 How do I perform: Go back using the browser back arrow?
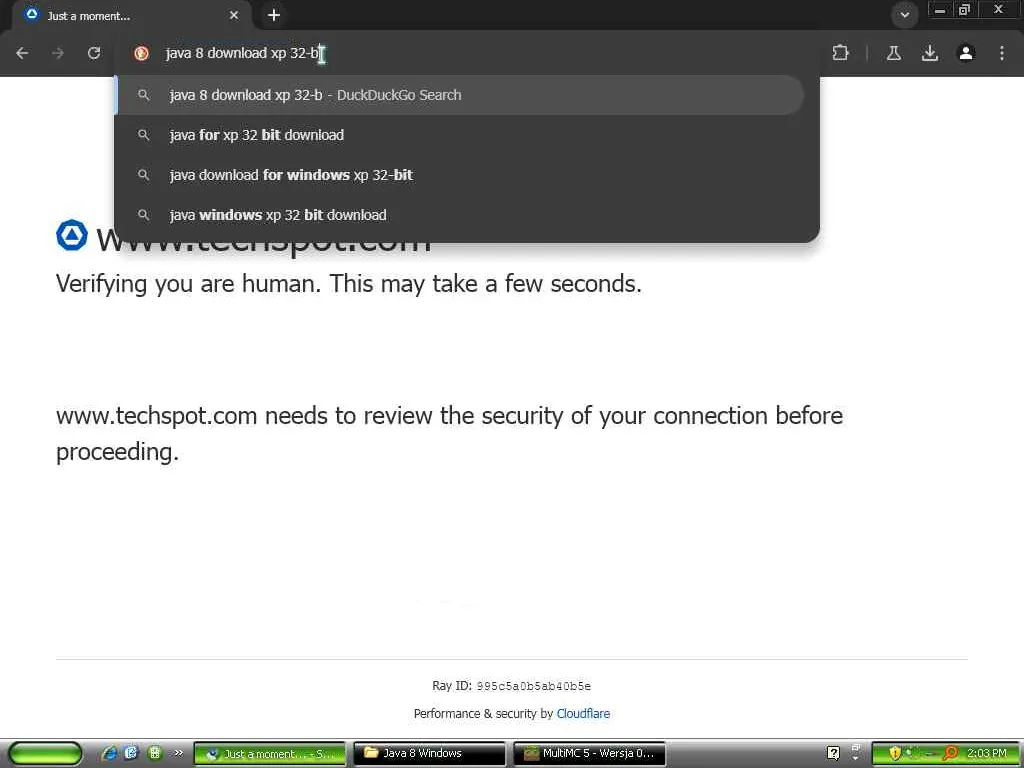click(x=22, y=53)
